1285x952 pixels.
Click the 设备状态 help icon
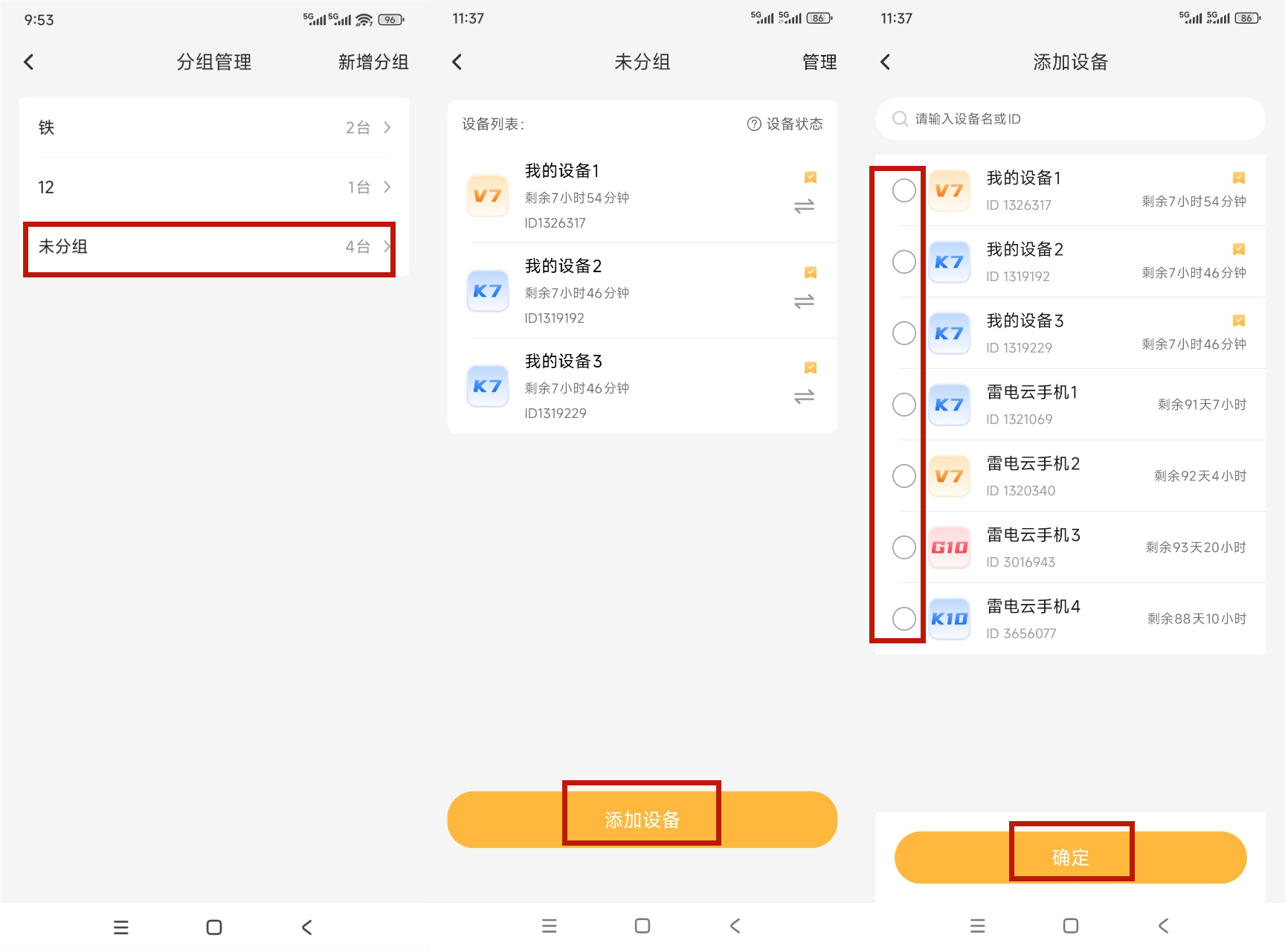click(754, 124)
